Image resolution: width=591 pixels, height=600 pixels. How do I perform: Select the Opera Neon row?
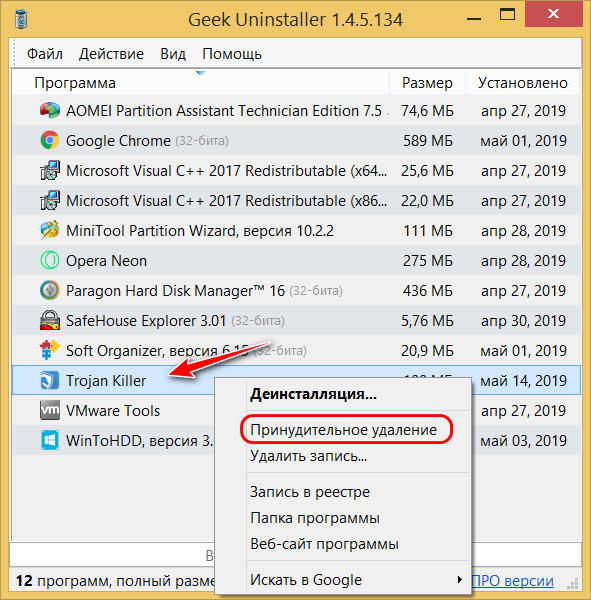point(296,261)
